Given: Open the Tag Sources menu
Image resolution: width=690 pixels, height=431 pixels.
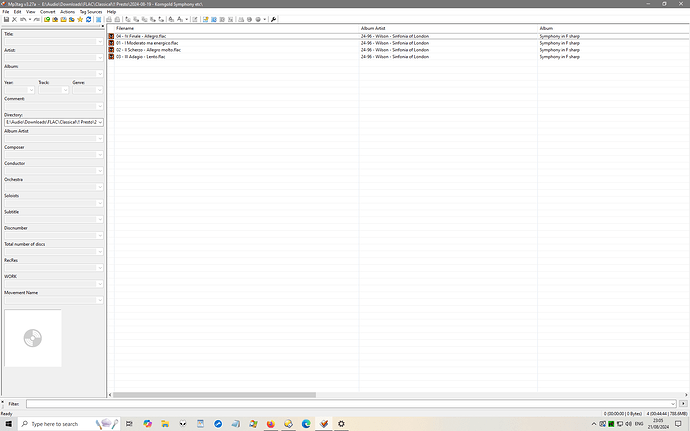Looking at the screenshot, I should 91,12.
